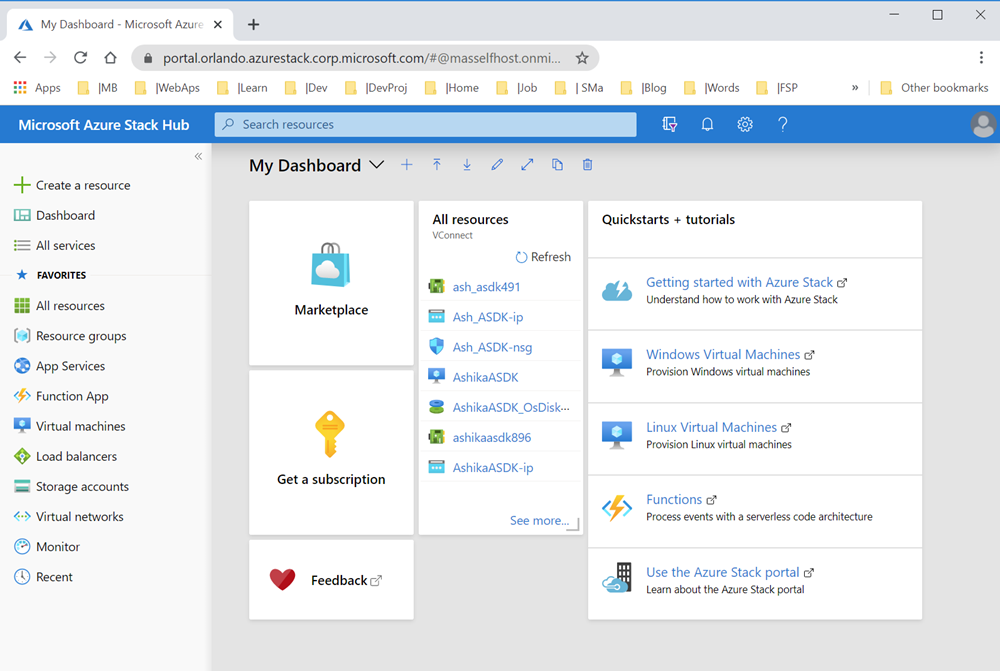1000x671 pixels.
Task: Open the bookmarks overflow chevron
Action: [x=855, y=88]
